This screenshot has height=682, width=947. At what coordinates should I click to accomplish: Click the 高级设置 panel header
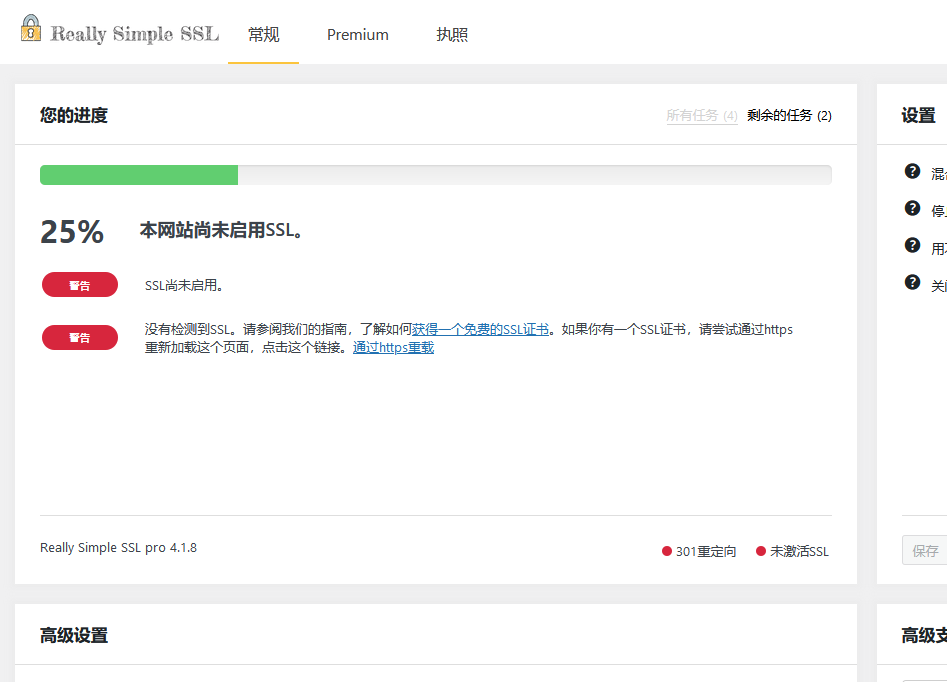tap(74, 635)
